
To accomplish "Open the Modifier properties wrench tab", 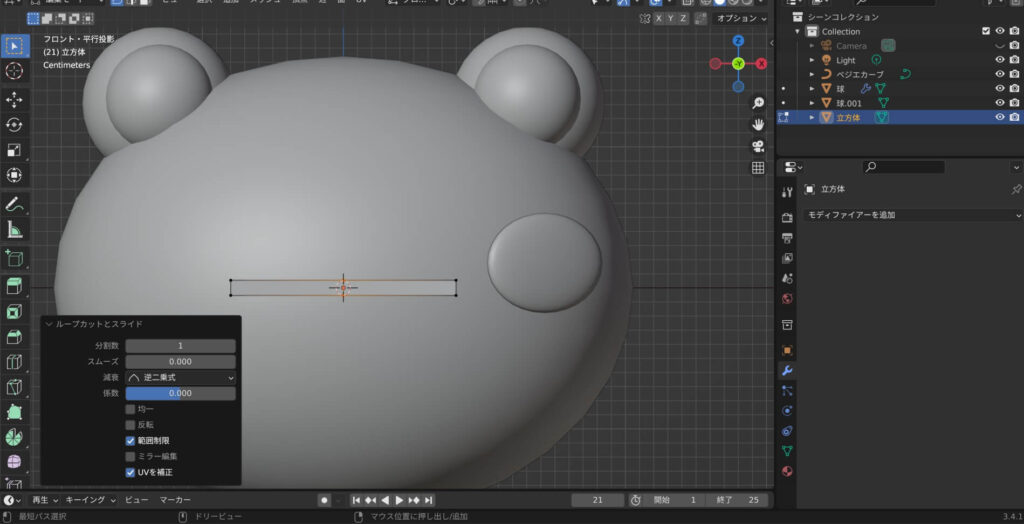I will 787,371.
